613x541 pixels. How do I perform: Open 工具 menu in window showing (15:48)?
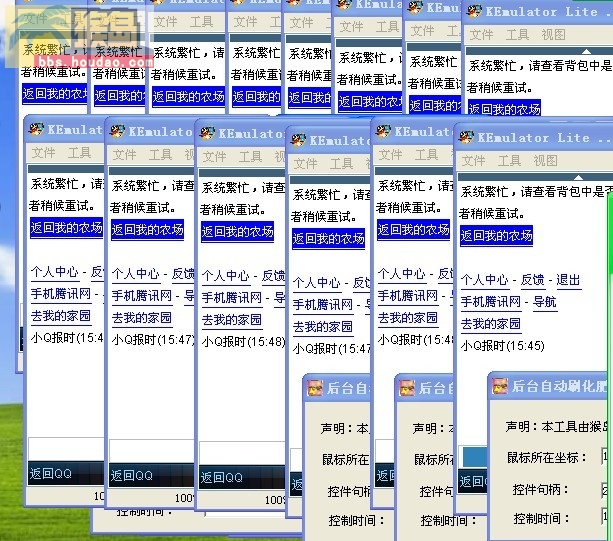[x=251, y=157]
